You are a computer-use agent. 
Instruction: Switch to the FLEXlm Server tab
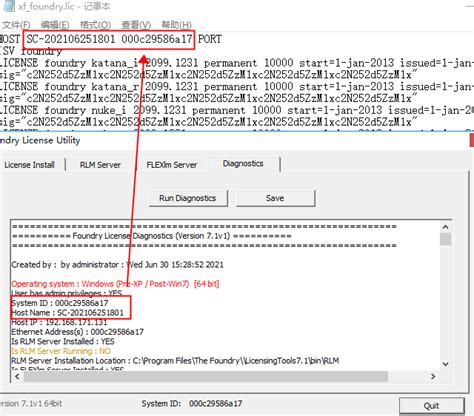click(x=172, y=165)
